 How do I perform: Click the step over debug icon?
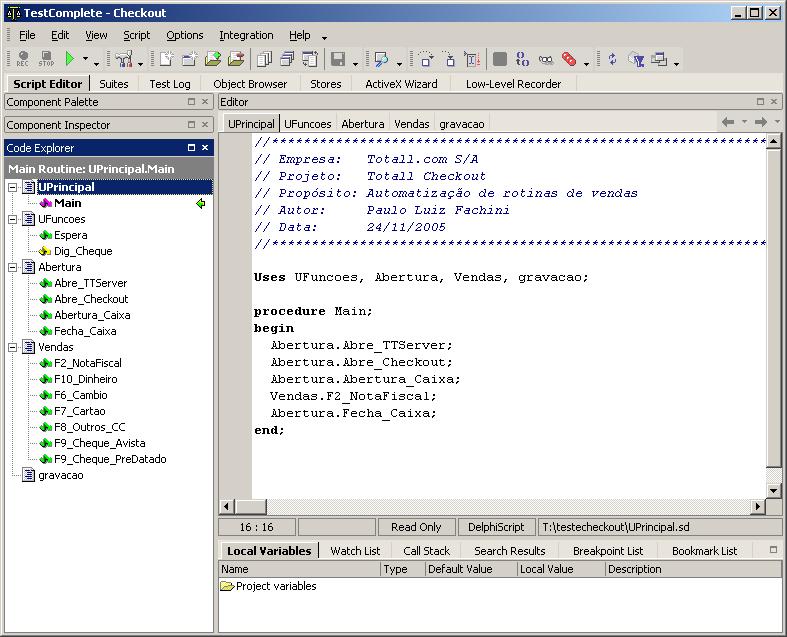tap(426, 59)
